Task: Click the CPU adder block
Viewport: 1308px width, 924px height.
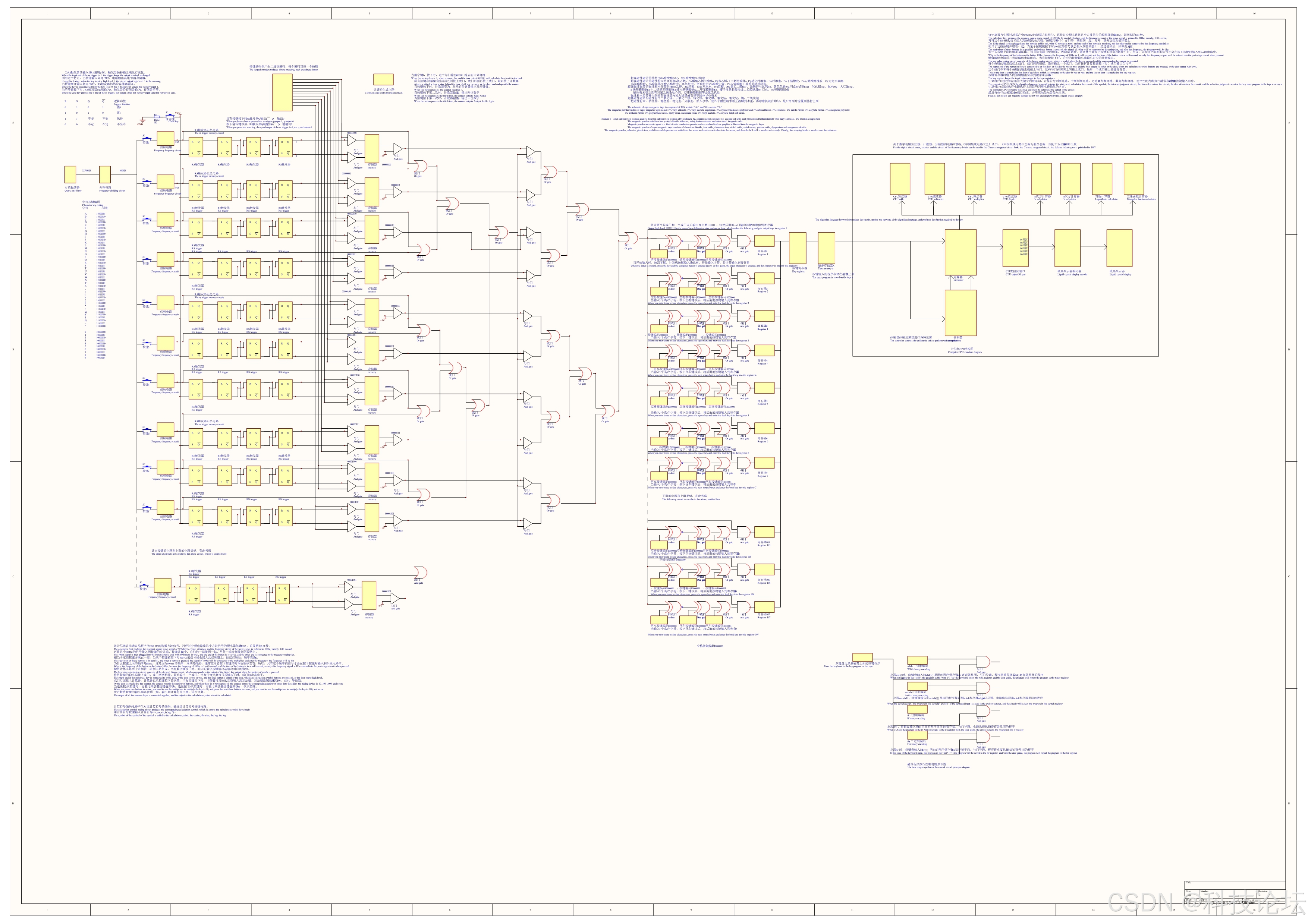Action: coord(900,179)
